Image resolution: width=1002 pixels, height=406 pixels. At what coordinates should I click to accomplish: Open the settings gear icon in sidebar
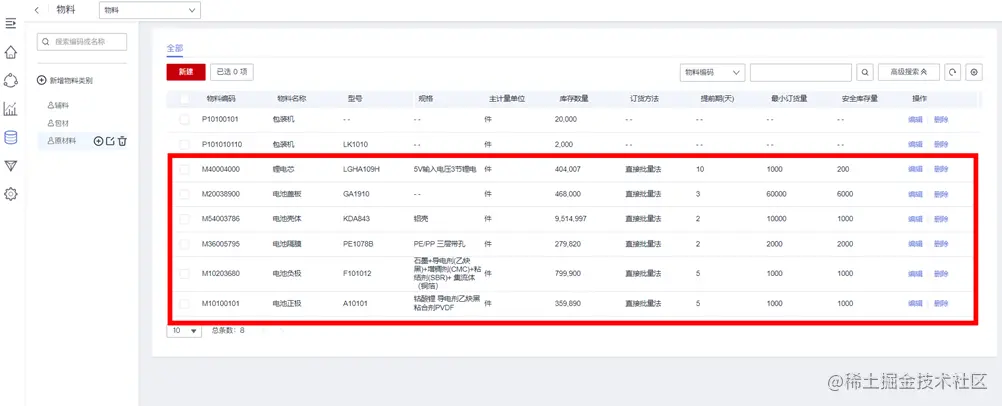[10, 194]
